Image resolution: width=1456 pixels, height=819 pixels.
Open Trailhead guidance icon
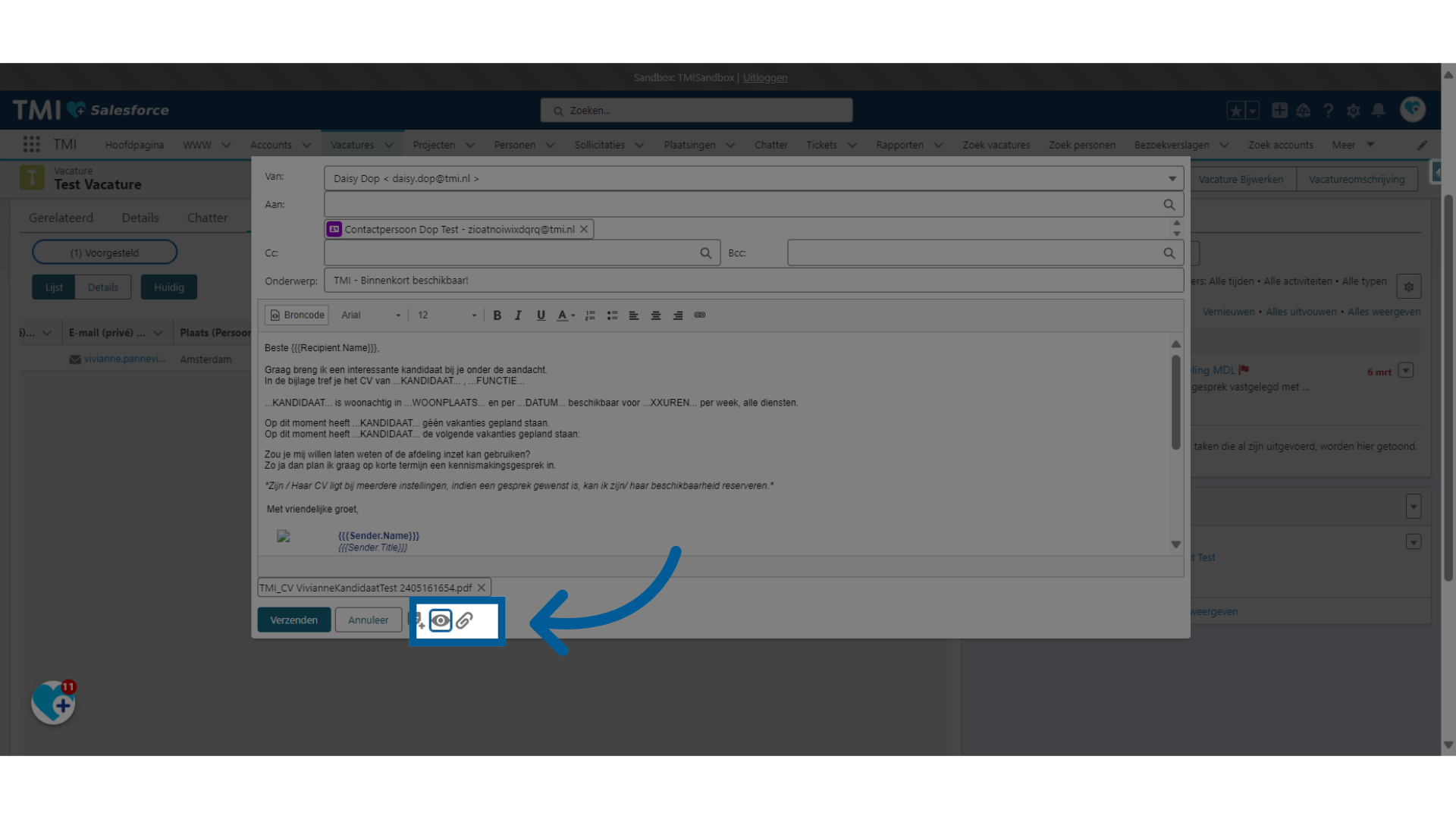1304,111
